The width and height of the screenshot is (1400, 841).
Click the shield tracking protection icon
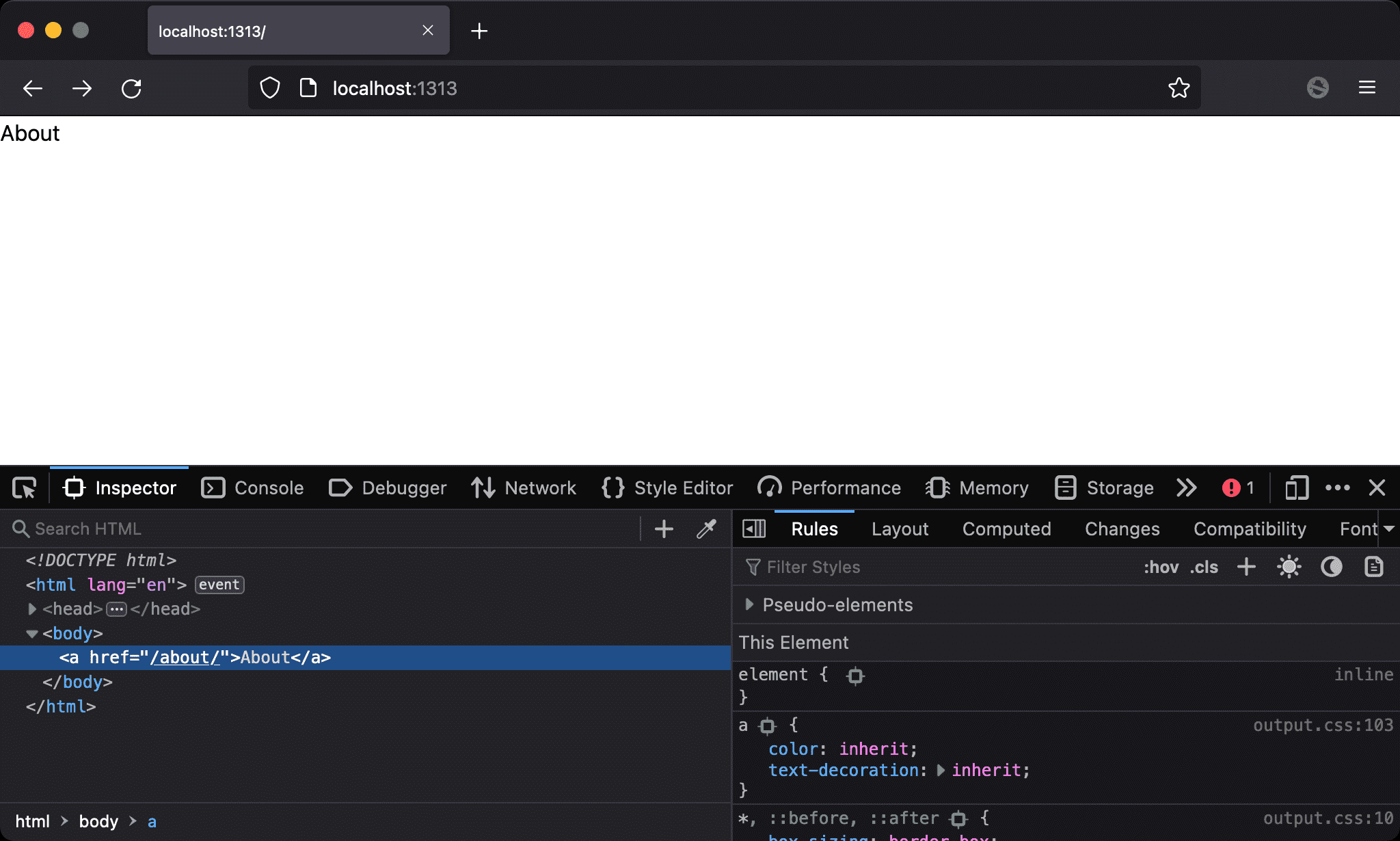coord(270,88)
